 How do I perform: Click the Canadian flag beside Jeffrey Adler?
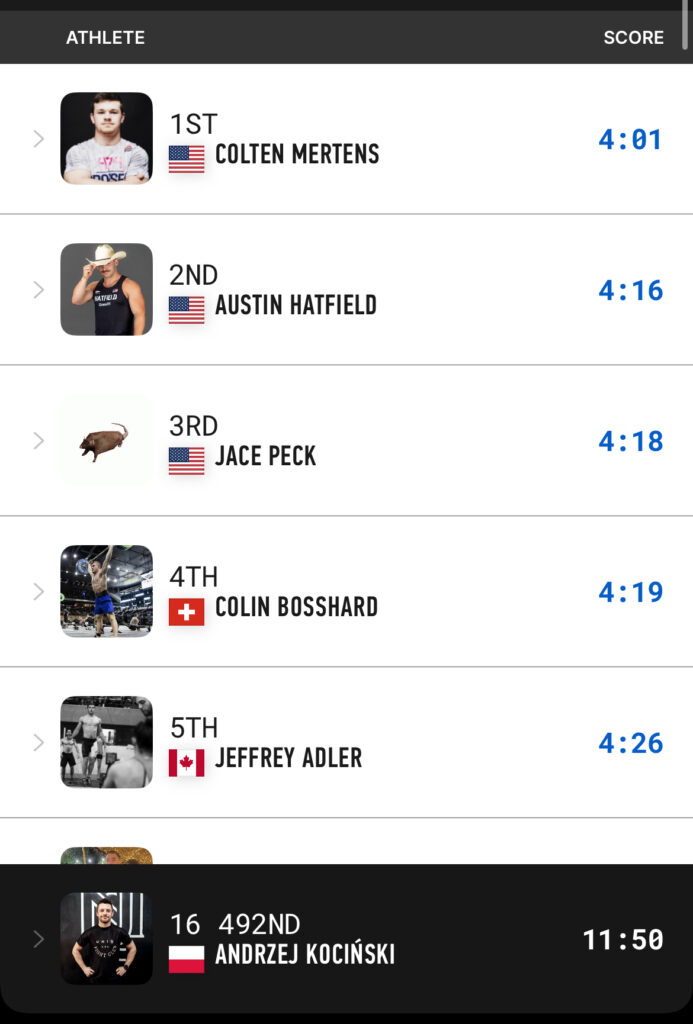coord(186,762)
